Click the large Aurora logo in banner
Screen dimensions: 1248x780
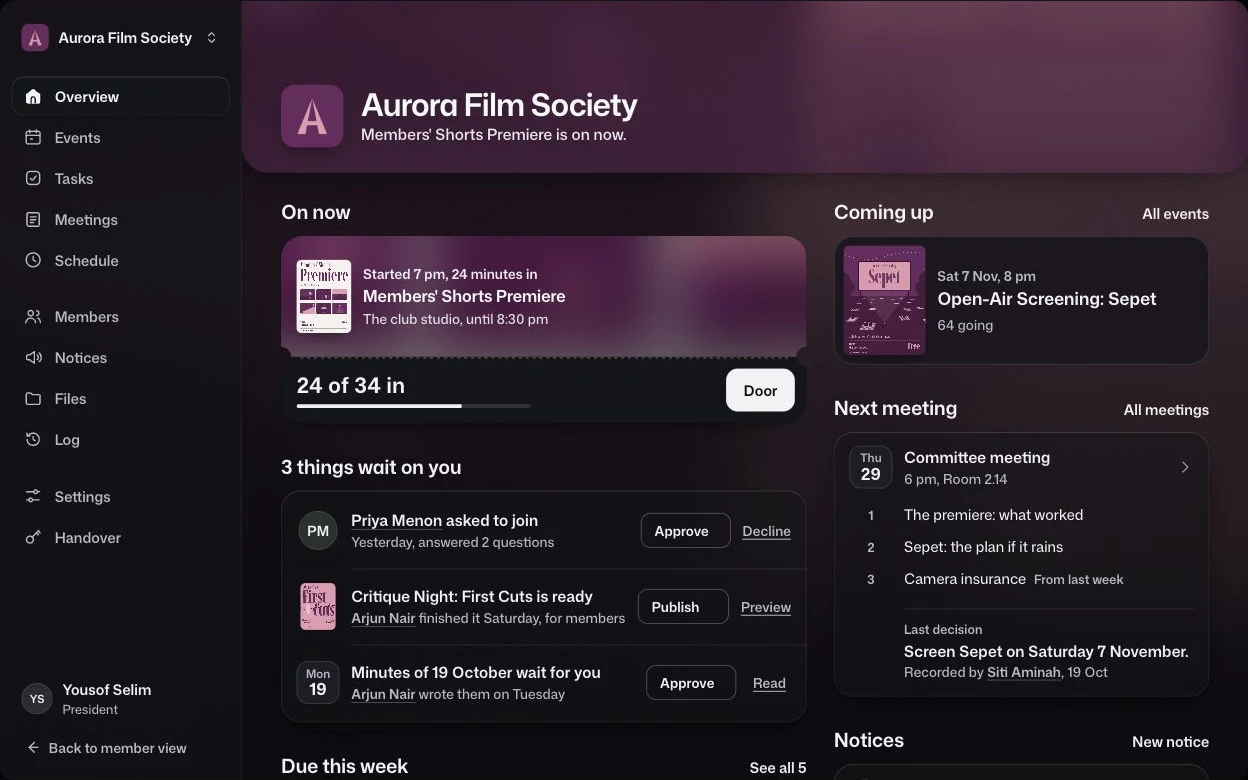coord(312,116)
